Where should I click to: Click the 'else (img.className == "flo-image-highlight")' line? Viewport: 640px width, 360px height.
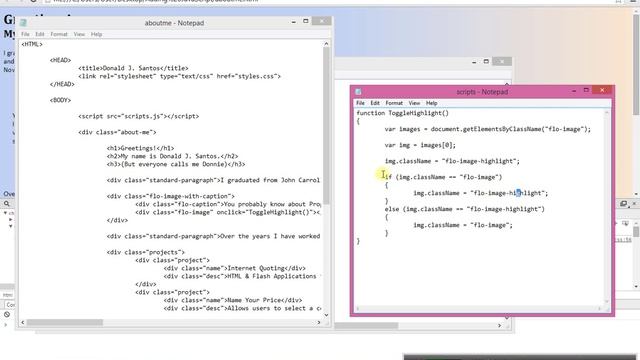coord(464,209)
